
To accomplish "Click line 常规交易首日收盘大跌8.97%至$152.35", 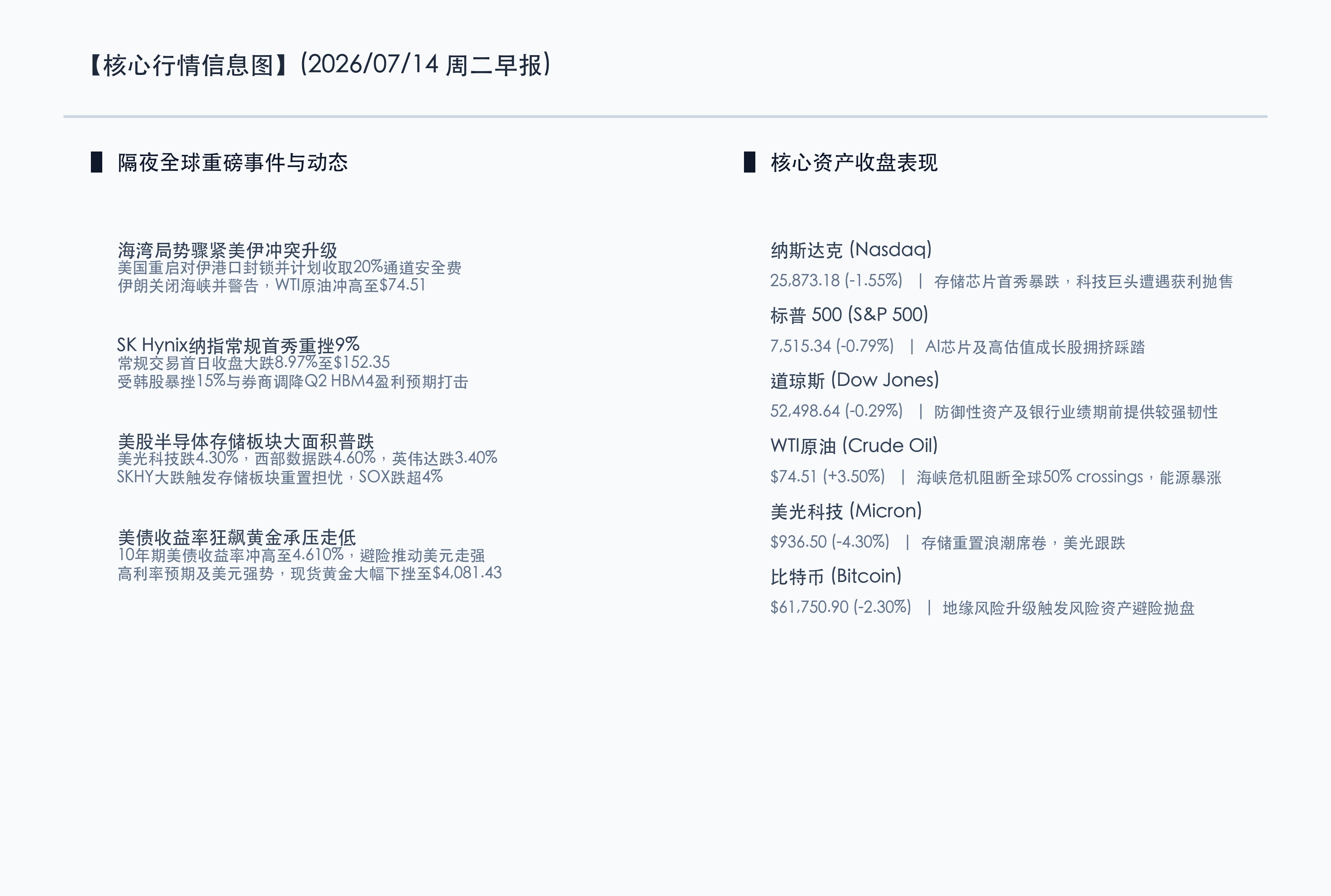I will [254, 362].
